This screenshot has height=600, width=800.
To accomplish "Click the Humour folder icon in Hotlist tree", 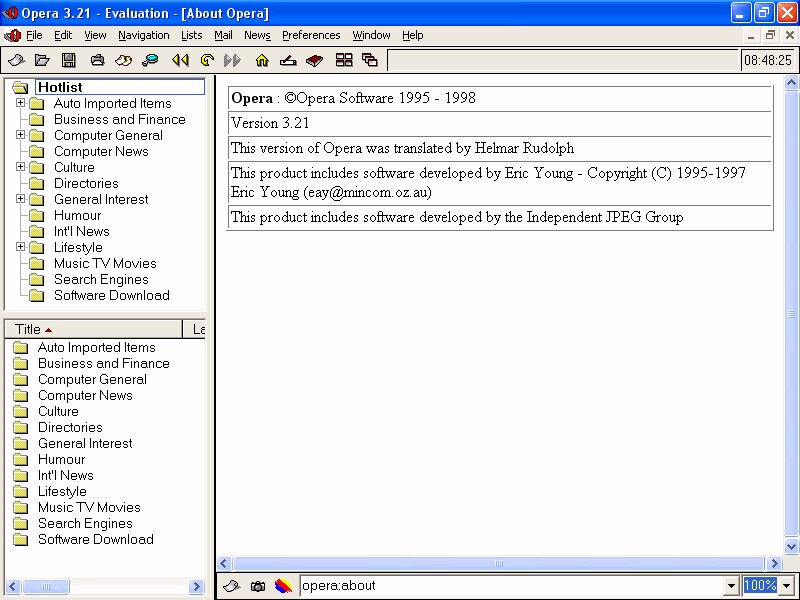I will [36, 216].
